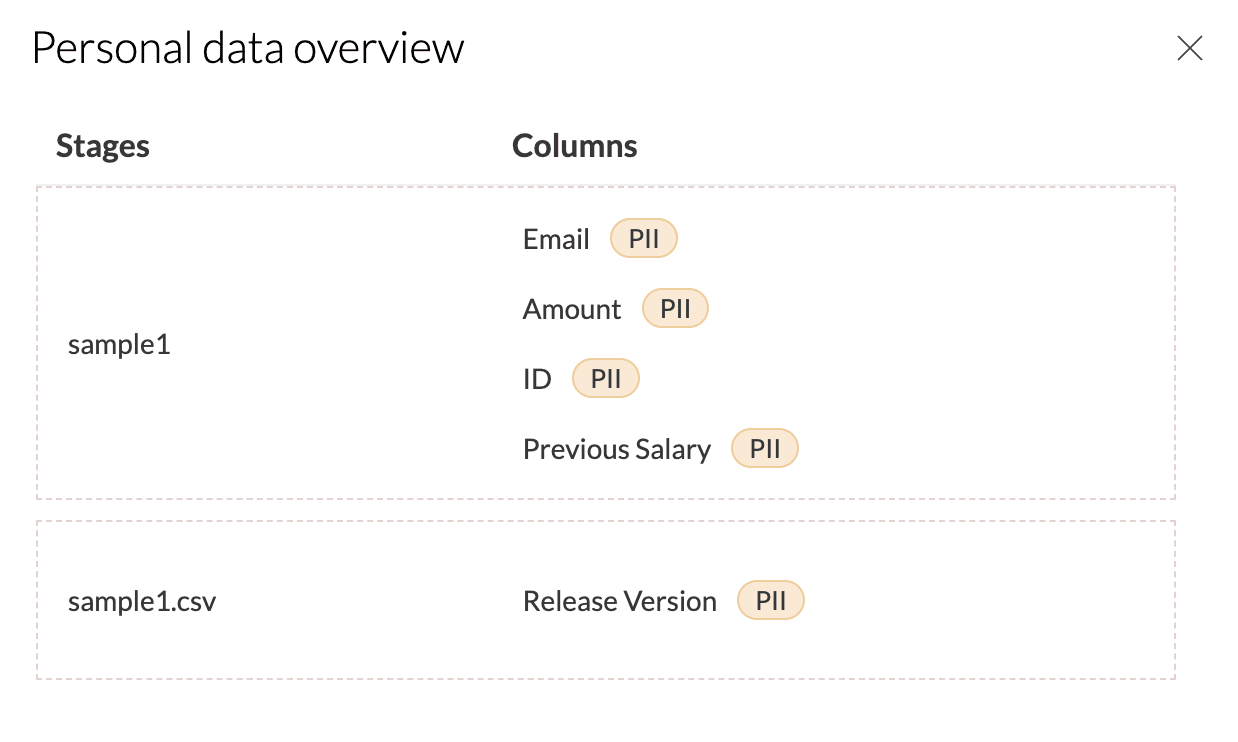
Task: Click the Previous Salary PII badge
Action: pos(765,449)
